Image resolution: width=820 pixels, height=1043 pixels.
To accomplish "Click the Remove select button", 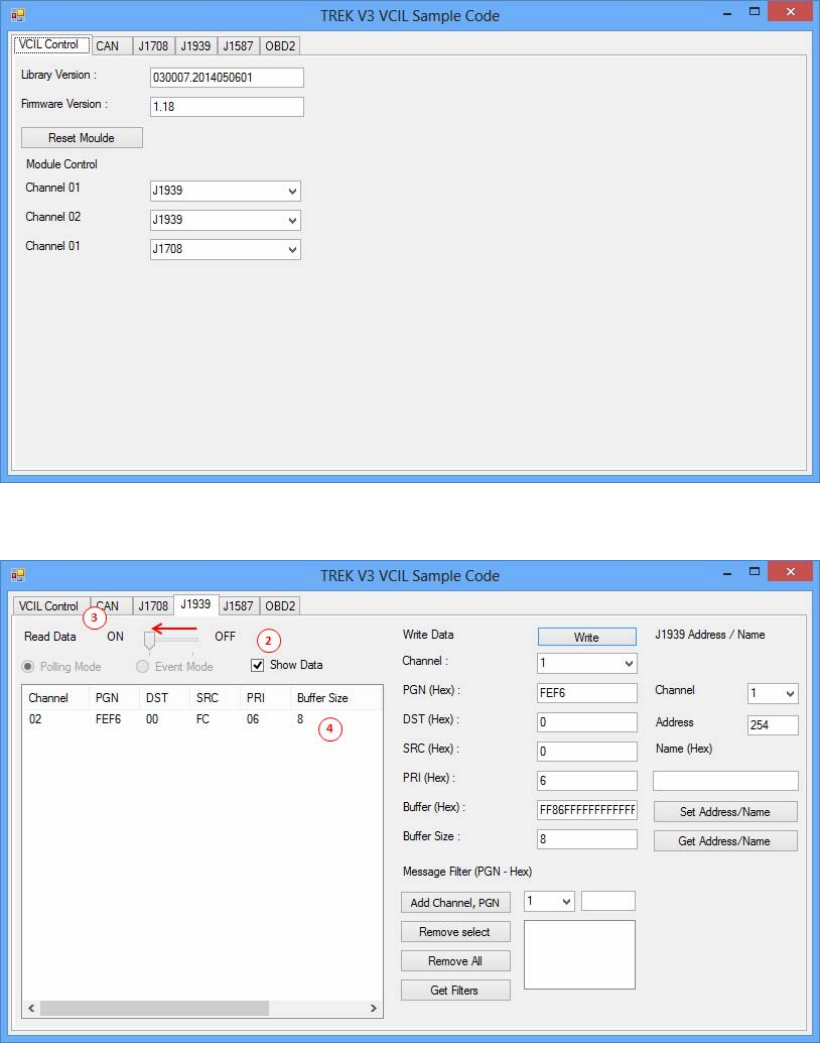I will coord(456,932).
